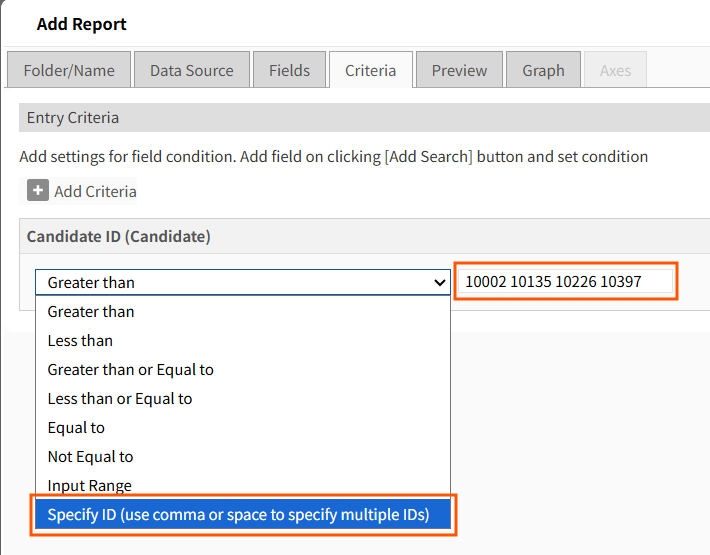
Task: Switch to the Data Source tab
Action: tap(192, 70)
